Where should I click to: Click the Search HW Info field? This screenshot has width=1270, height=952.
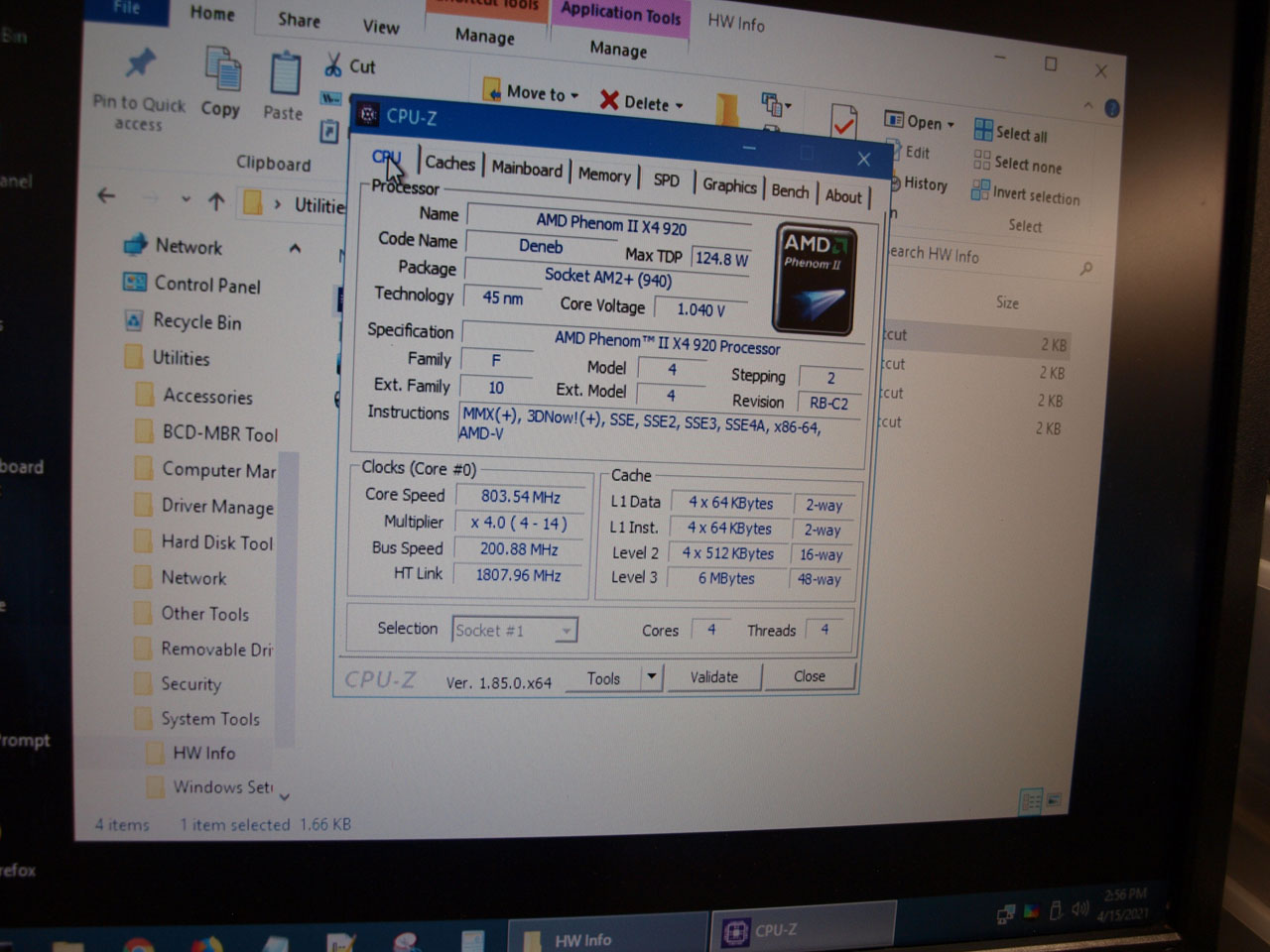coord(982,258)
